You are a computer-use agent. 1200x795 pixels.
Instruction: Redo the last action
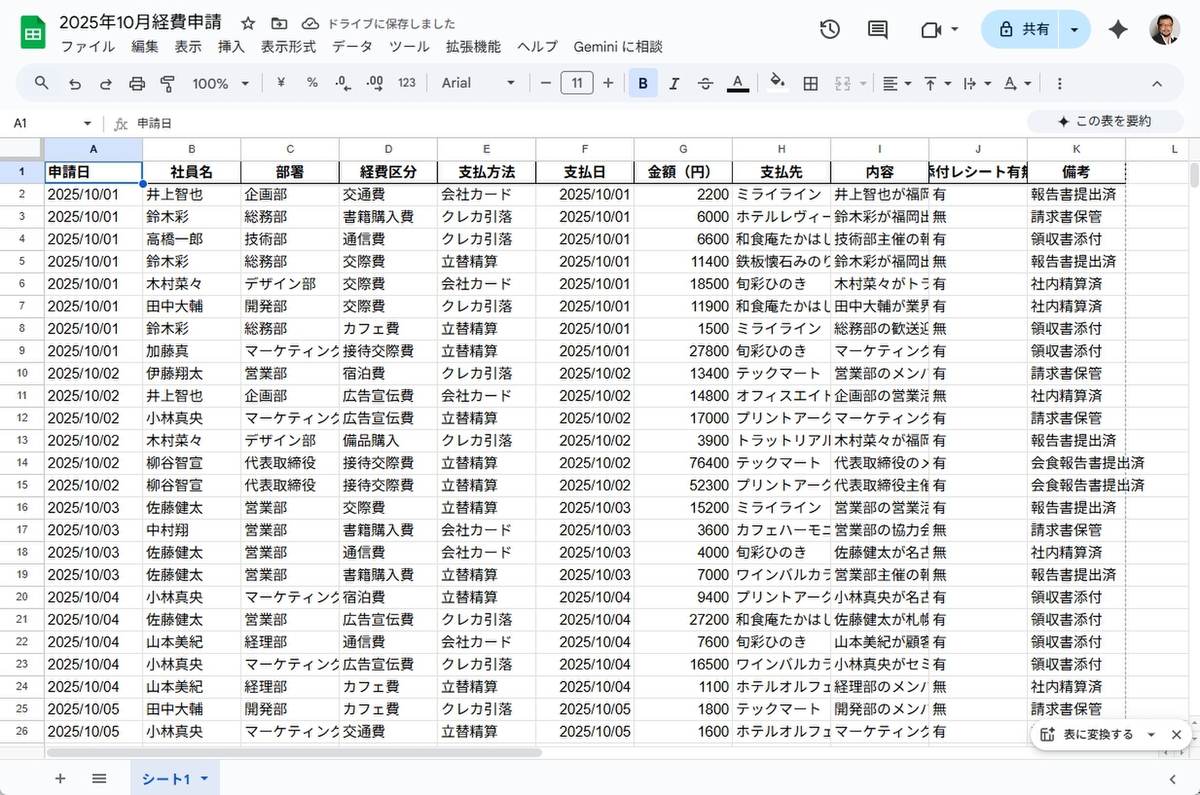click(x=106, y=83)
